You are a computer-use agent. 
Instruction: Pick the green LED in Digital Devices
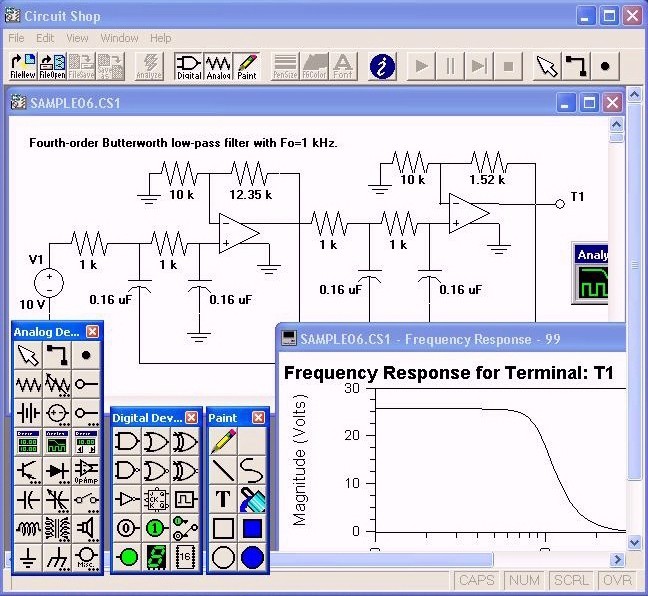click(127, 557)
